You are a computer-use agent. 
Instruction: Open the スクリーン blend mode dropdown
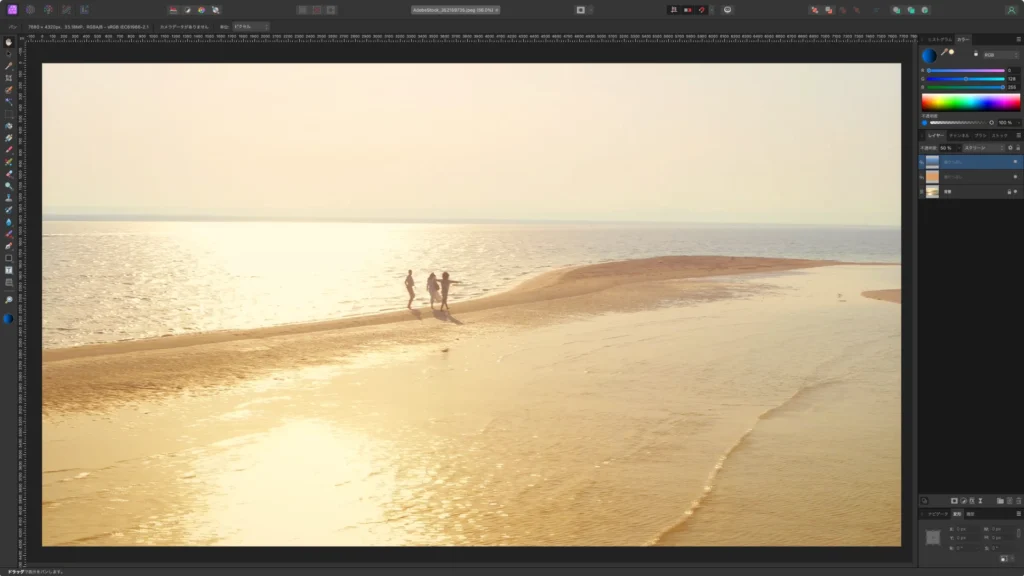coord(984,146)
